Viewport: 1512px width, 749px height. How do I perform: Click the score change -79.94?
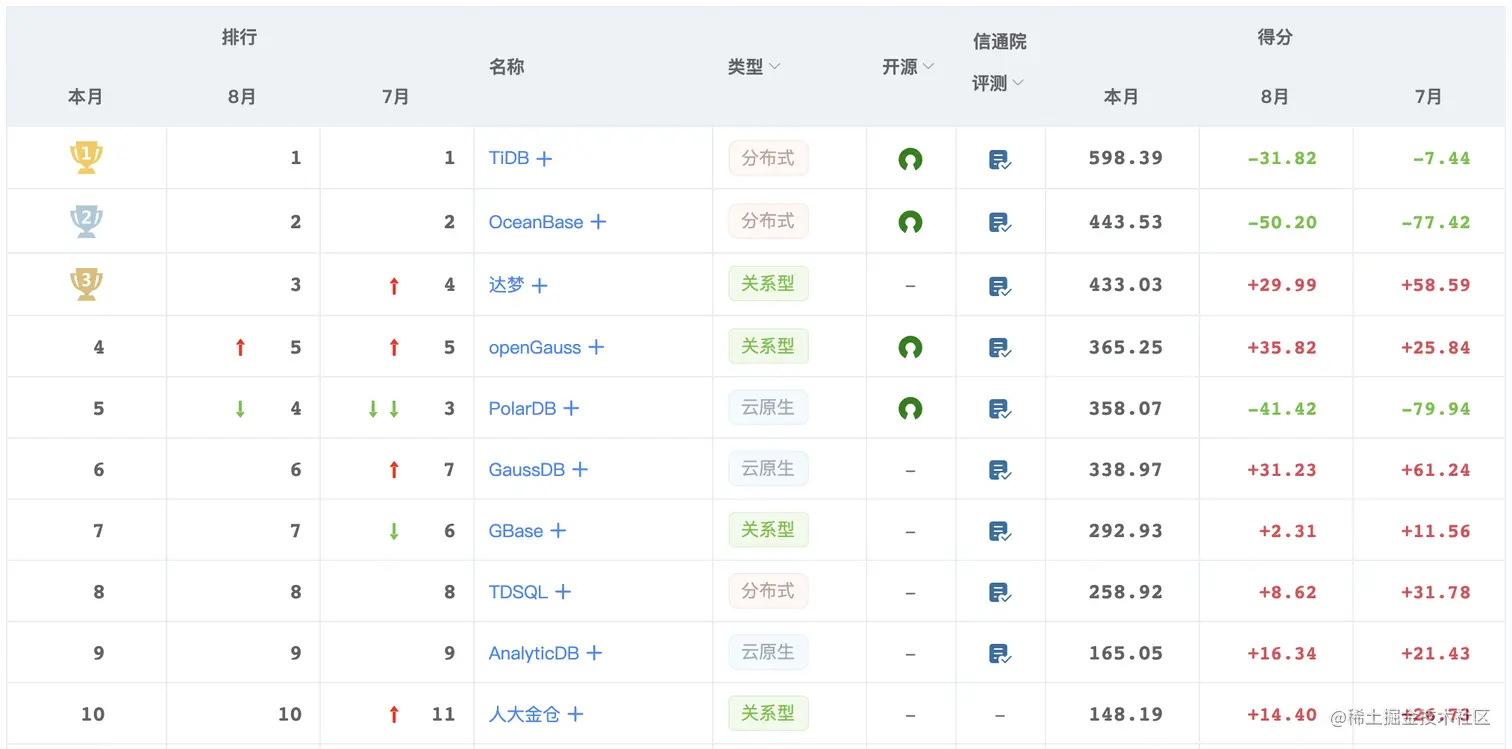tap(1436, 408)
